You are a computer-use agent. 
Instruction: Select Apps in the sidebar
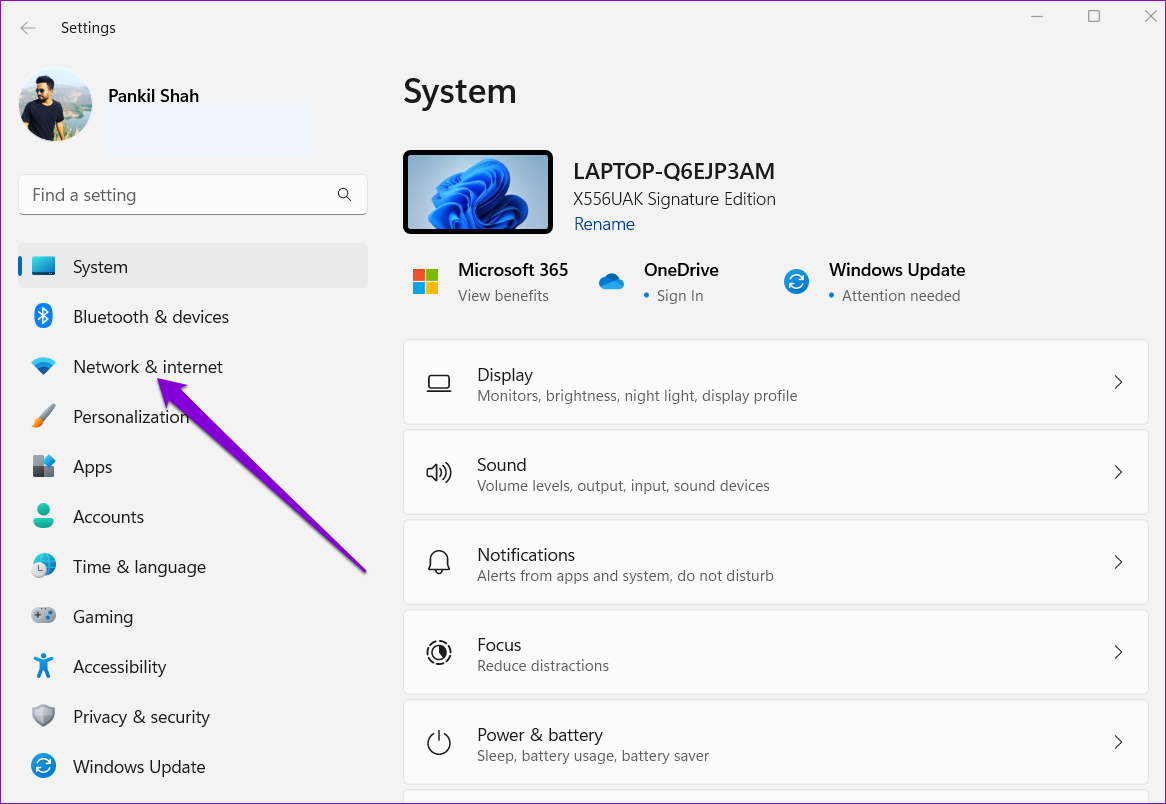[93, 467]
